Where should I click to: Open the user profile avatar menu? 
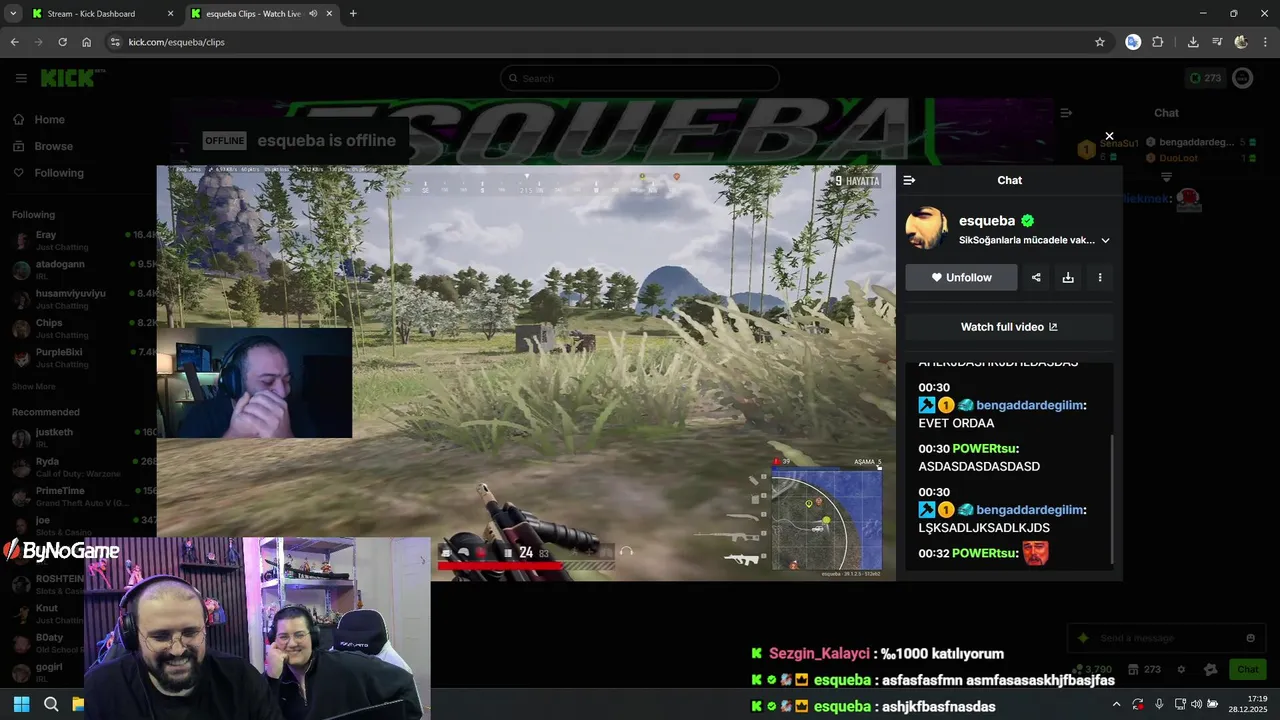pos(1242,78)
